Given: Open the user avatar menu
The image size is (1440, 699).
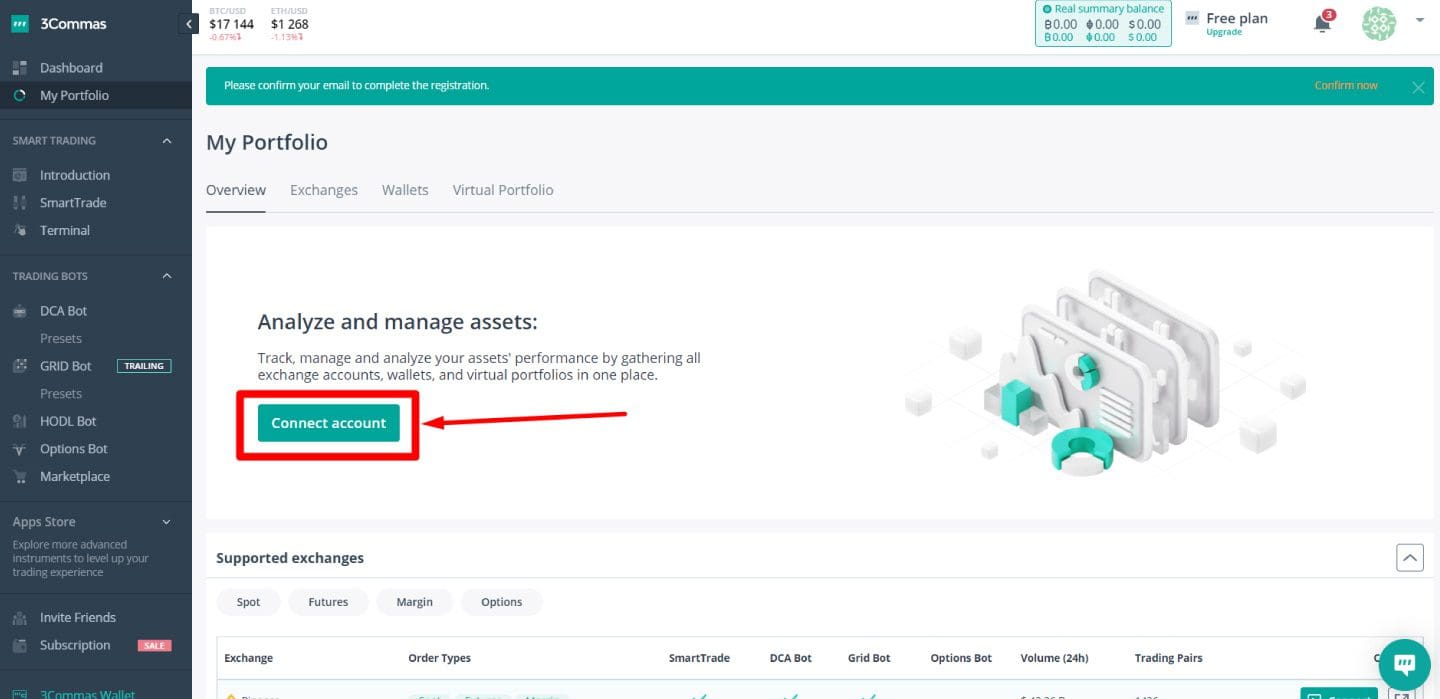Looking at the screenshot, I should (x=1379, y=23).
